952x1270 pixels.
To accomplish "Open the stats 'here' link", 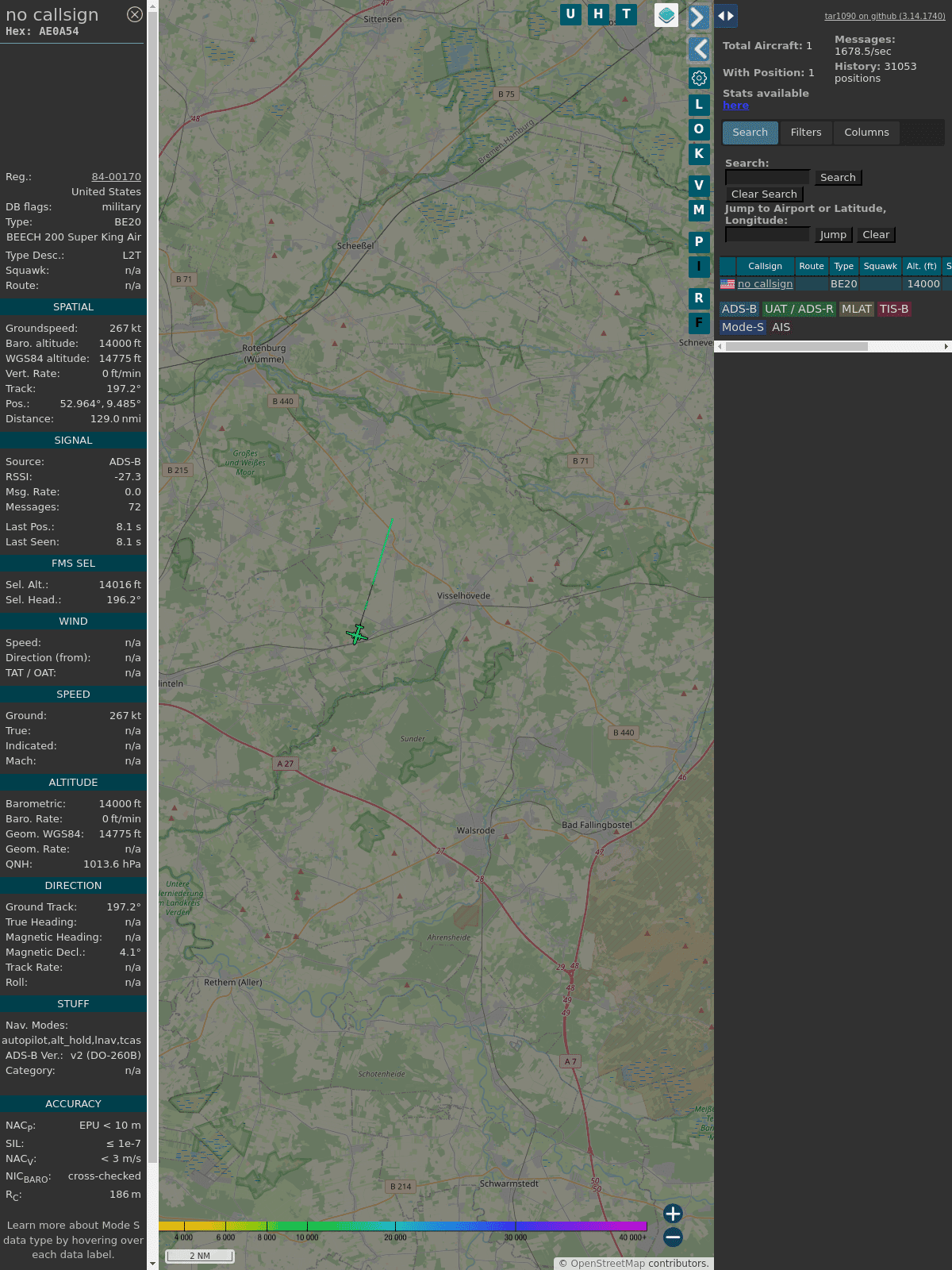I will click(x=735, y=106).
